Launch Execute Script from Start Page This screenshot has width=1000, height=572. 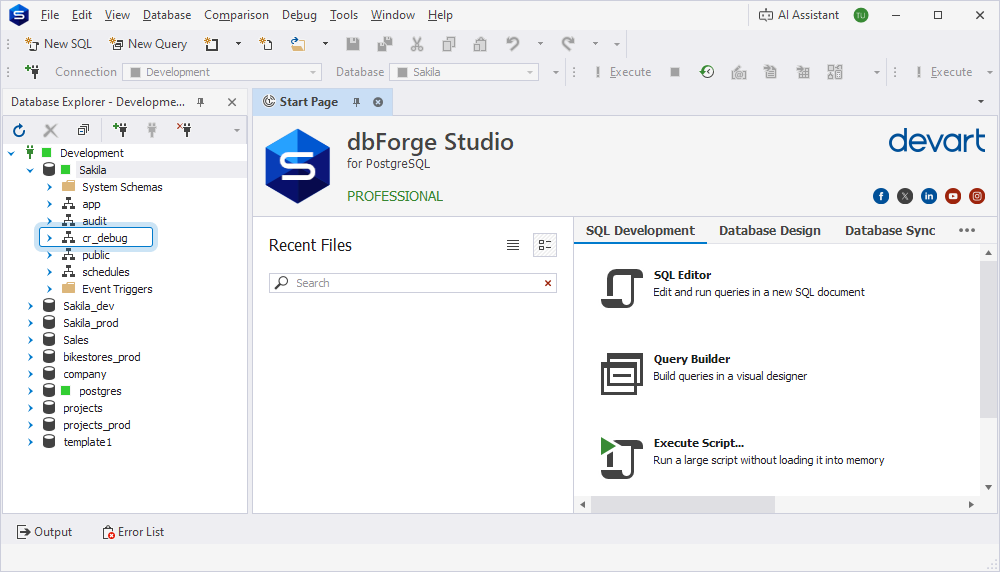(x=742, y=457)
